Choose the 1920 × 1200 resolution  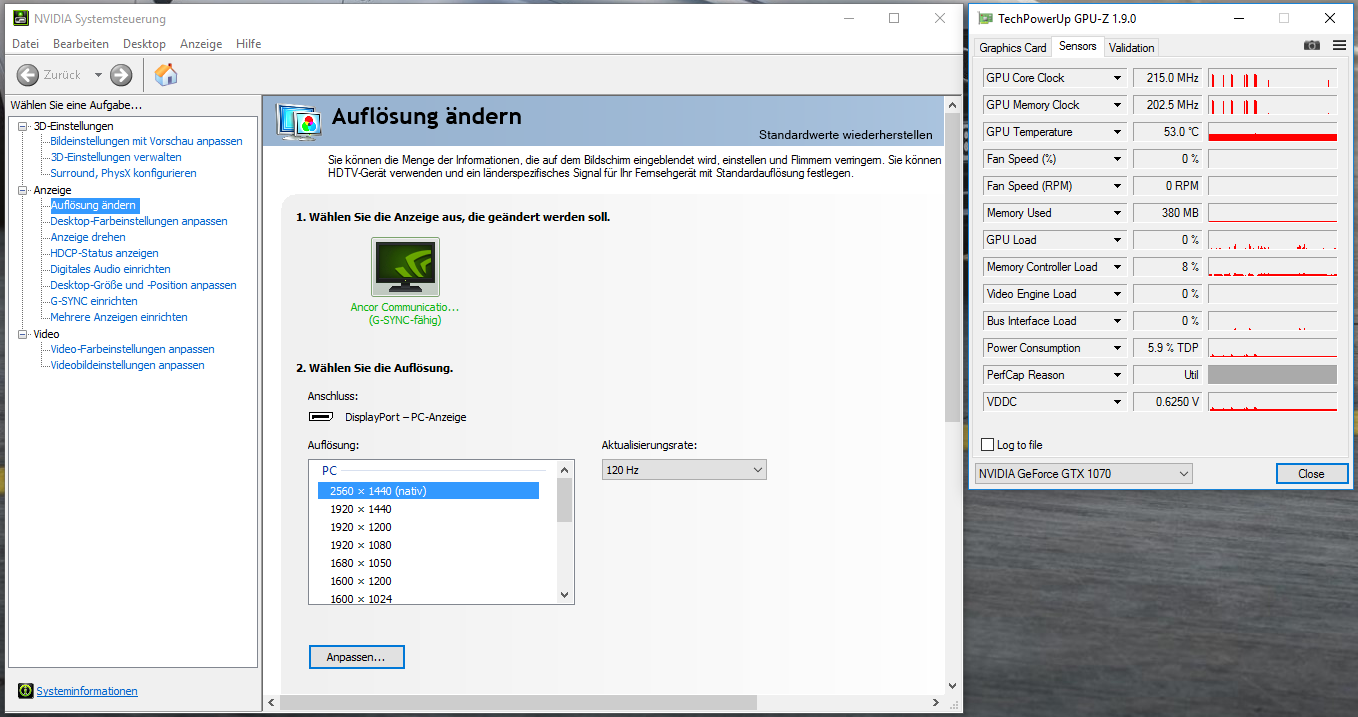click(x=361, y=527)
